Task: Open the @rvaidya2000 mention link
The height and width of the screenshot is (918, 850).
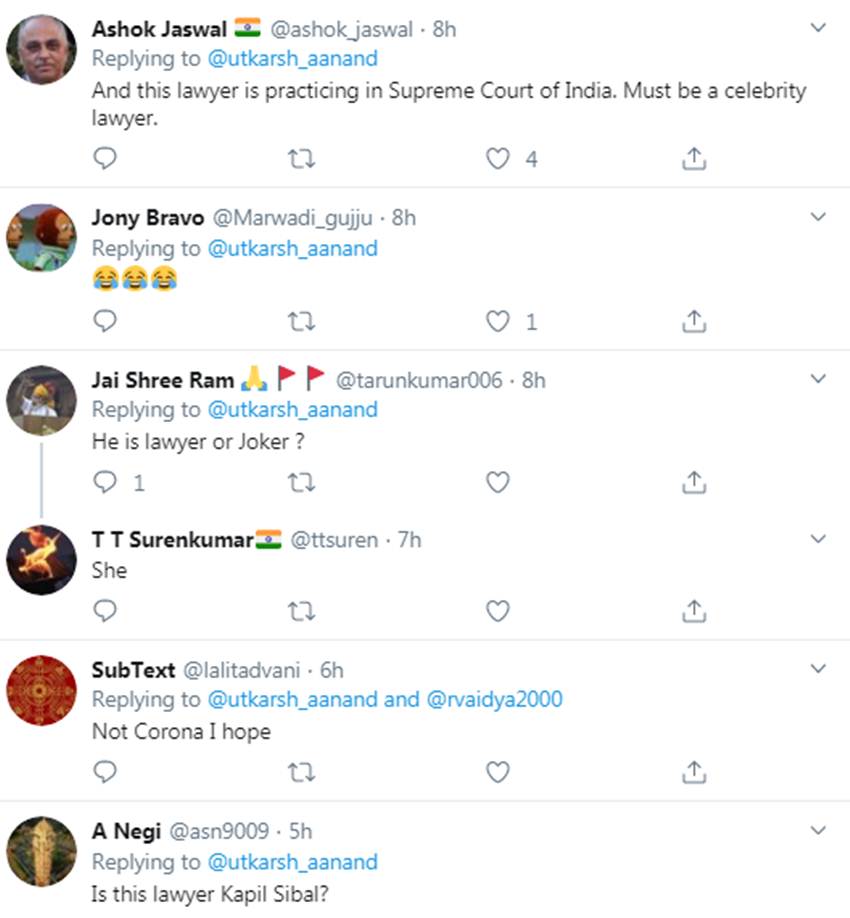Action: tap(494, 699)
